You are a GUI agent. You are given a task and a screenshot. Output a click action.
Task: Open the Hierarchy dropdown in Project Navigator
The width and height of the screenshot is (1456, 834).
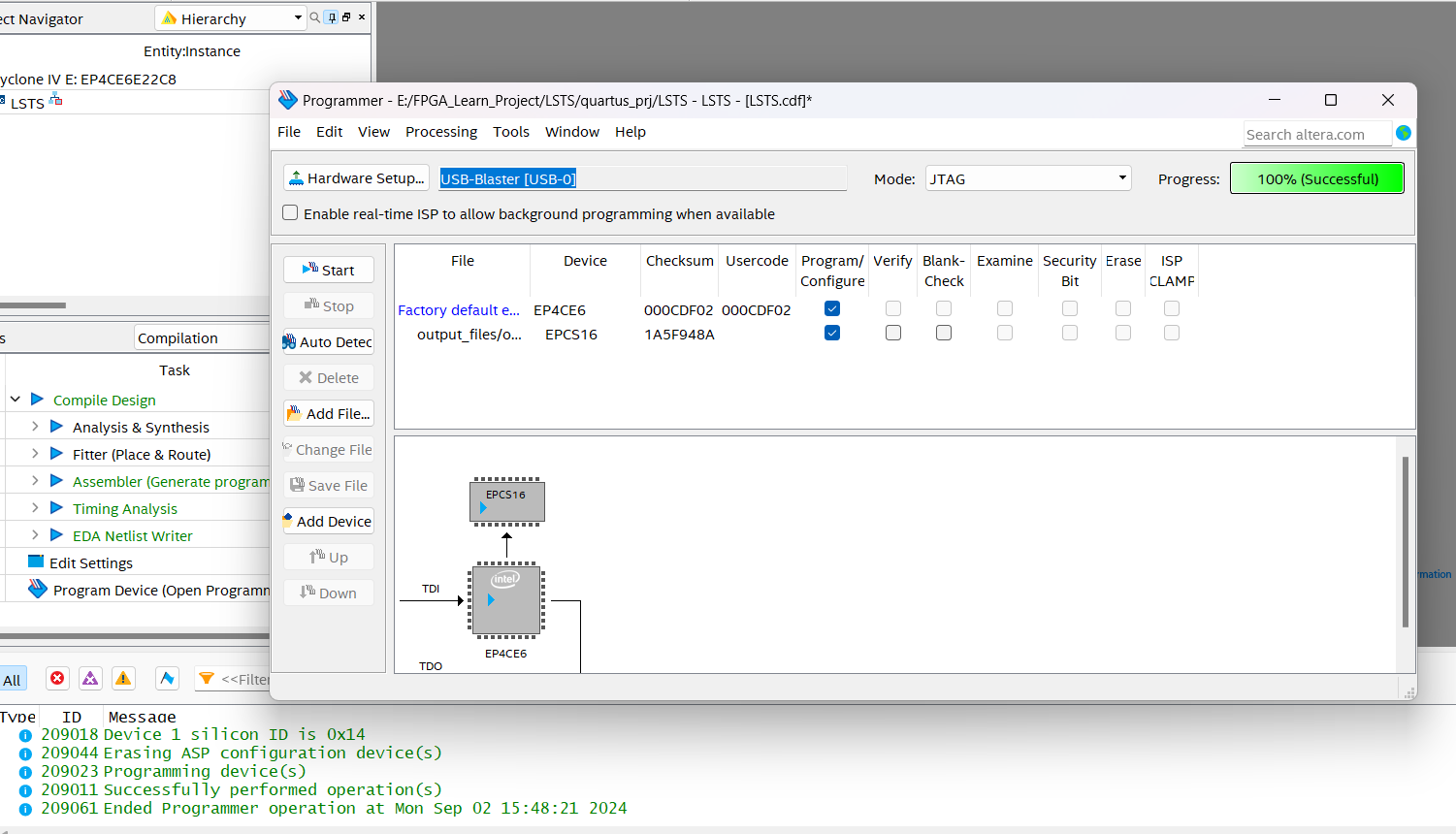[231, 18]
